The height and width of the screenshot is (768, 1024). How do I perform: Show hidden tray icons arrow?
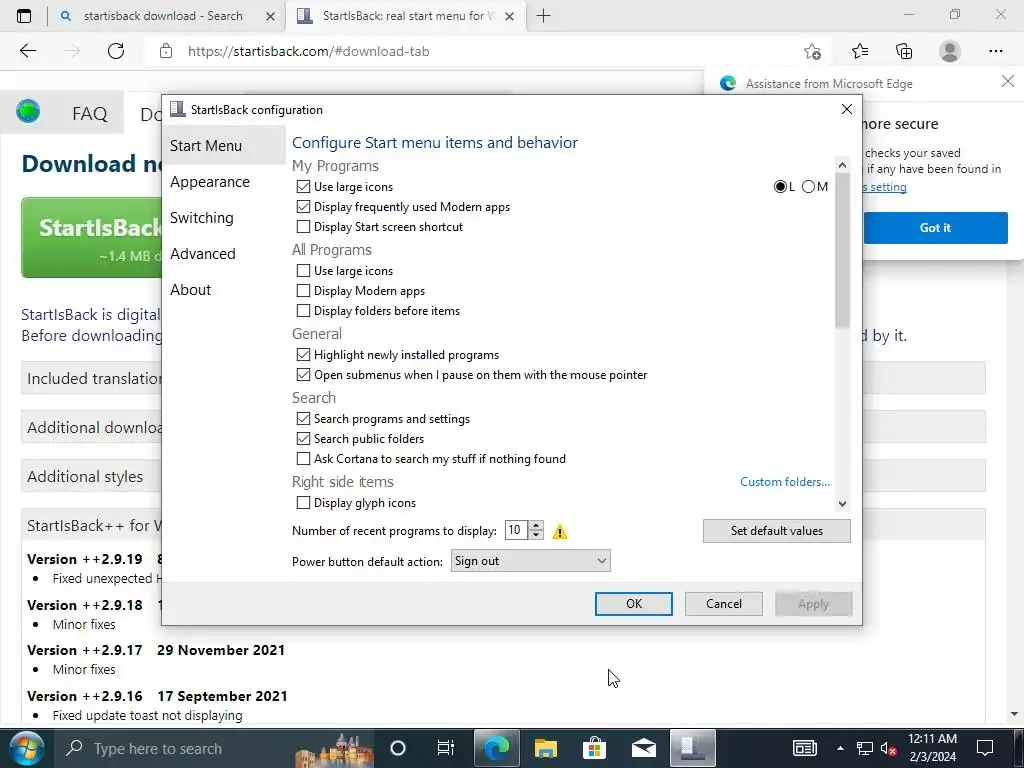coord(840,748)
